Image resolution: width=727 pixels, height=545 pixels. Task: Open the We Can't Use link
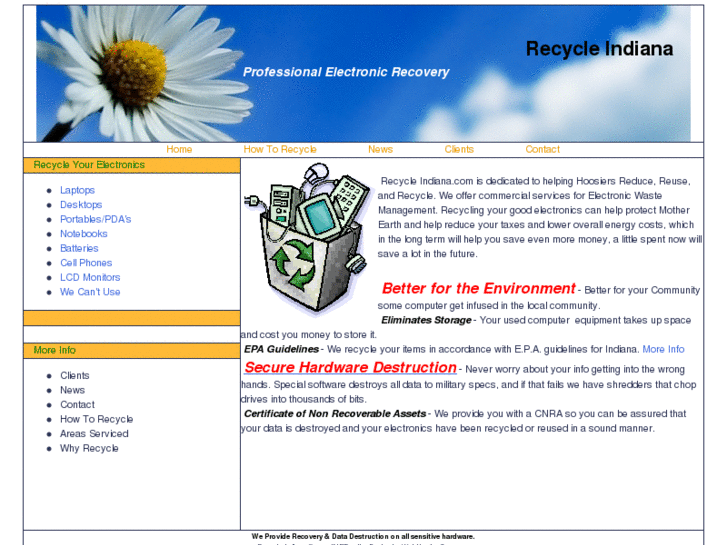[90, 292]
